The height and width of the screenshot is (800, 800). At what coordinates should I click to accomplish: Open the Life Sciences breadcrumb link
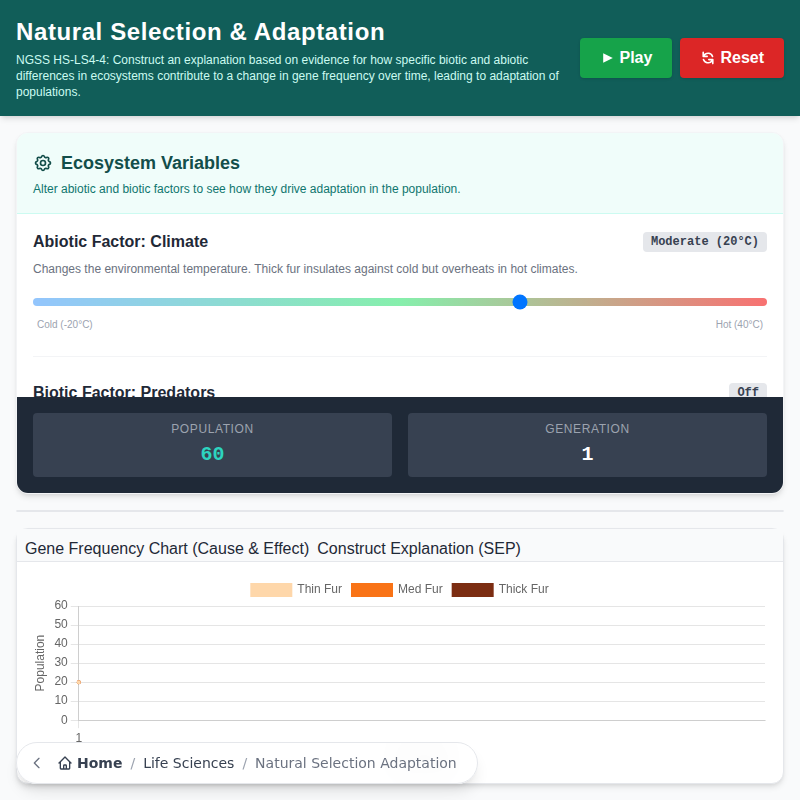point(188,763)
